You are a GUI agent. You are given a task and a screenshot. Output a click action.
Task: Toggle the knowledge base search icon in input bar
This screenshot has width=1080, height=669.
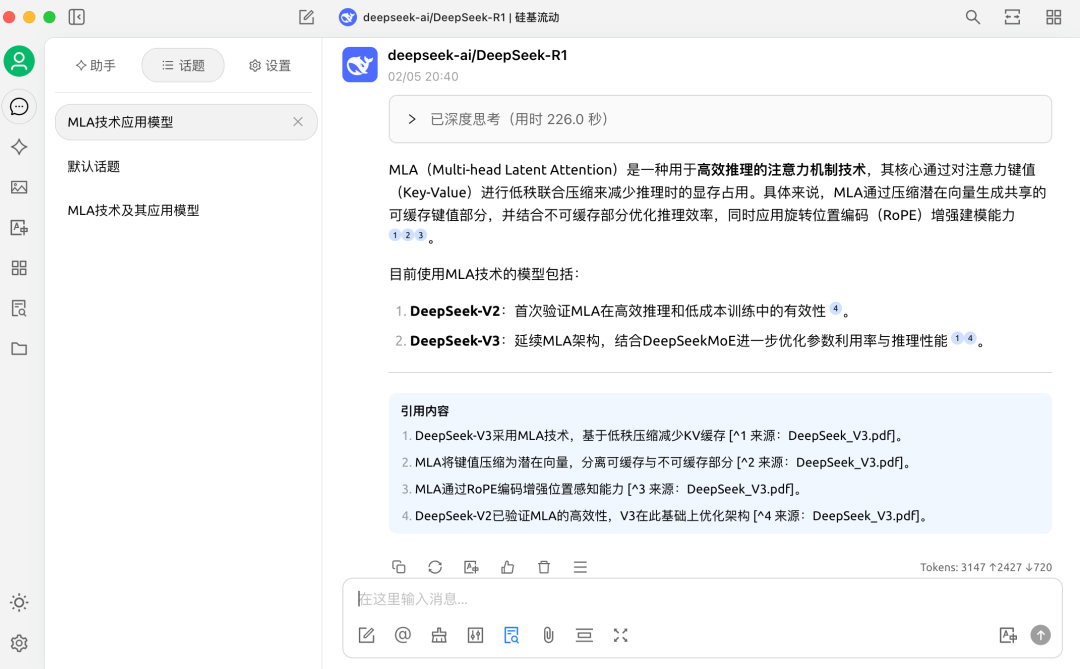[x=512, y=635]
